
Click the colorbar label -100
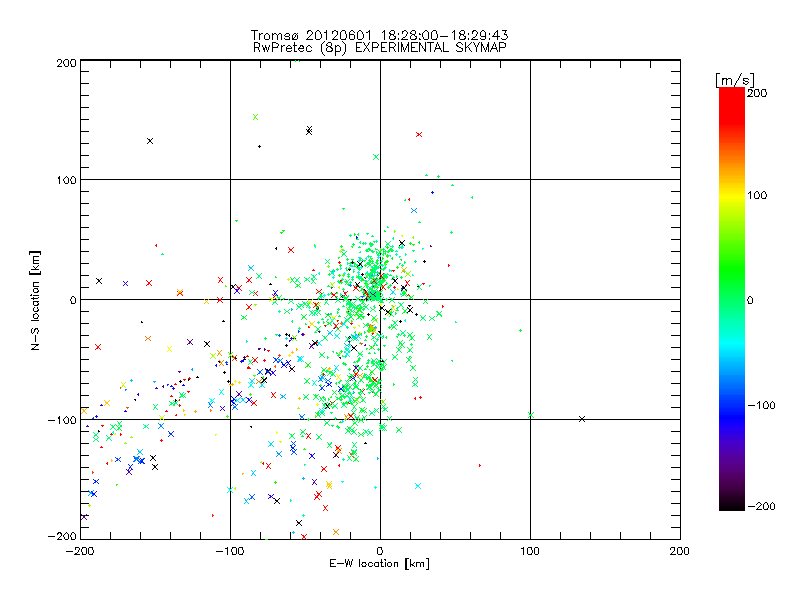point(761,405)
